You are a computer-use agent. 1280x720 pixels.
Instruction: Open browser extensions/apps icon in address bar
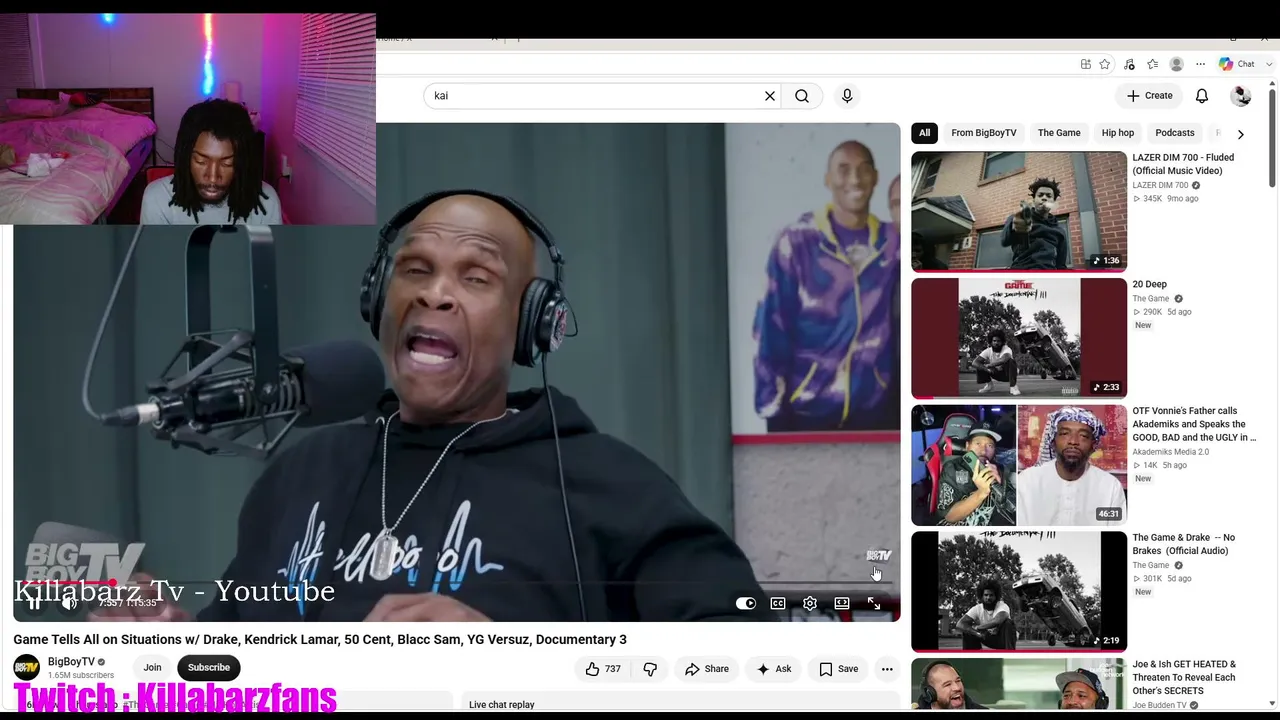[1085, 64]
